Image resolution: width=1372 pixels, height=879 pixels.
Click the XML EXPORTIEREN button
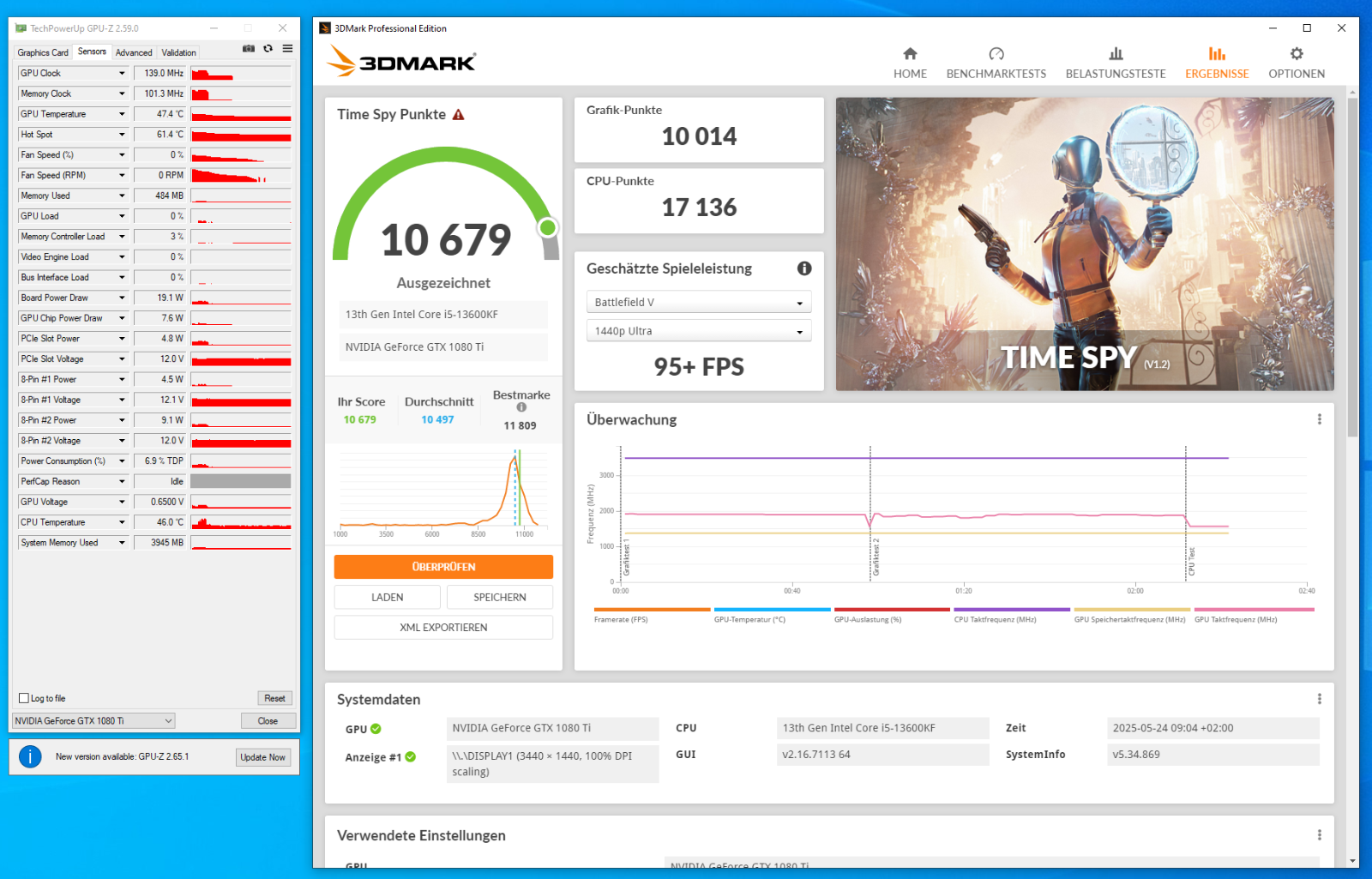(443, 628)
